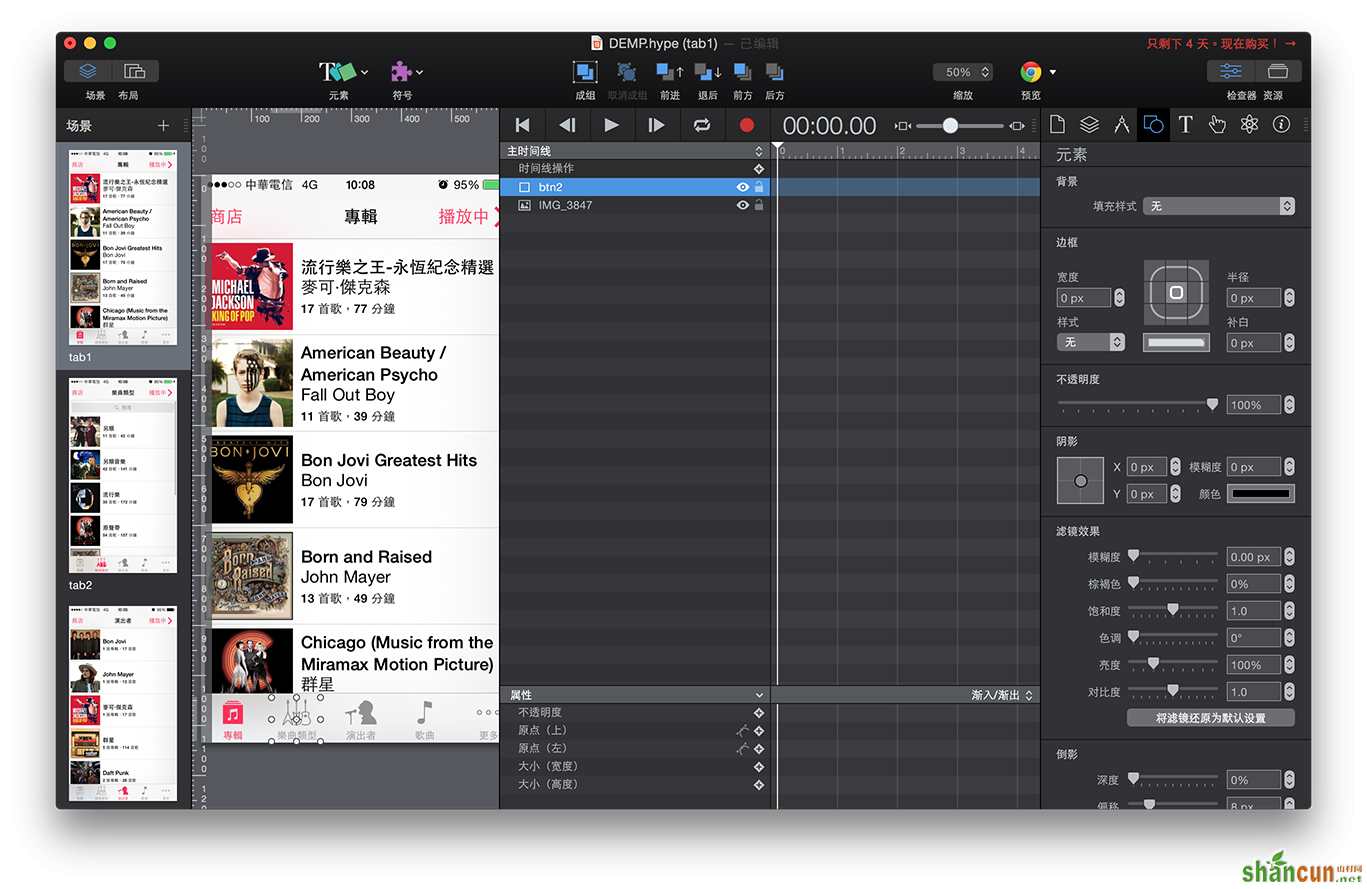Play the timeline animation
Viewport: 1367px width, 889px height.
pyautogui.click(x=612, y=125)
